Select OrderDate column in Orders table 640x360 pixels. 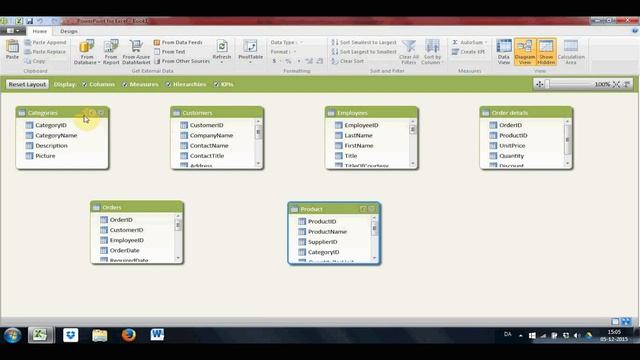click(x=124, y=251)
